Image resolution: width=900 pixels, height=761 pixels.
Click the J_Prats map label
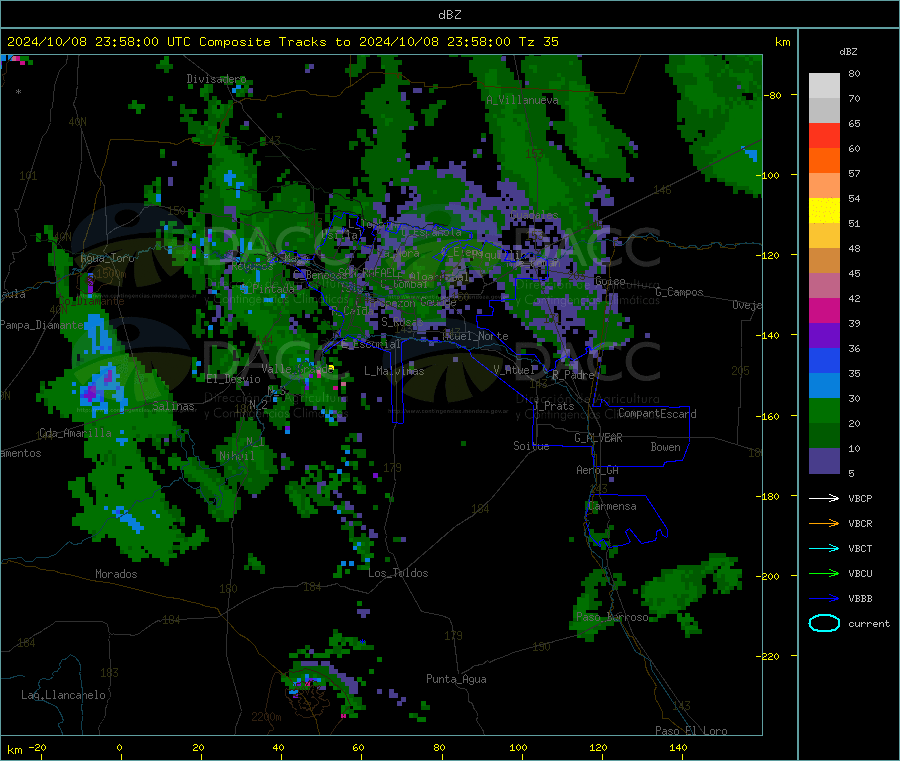[554, 406]
